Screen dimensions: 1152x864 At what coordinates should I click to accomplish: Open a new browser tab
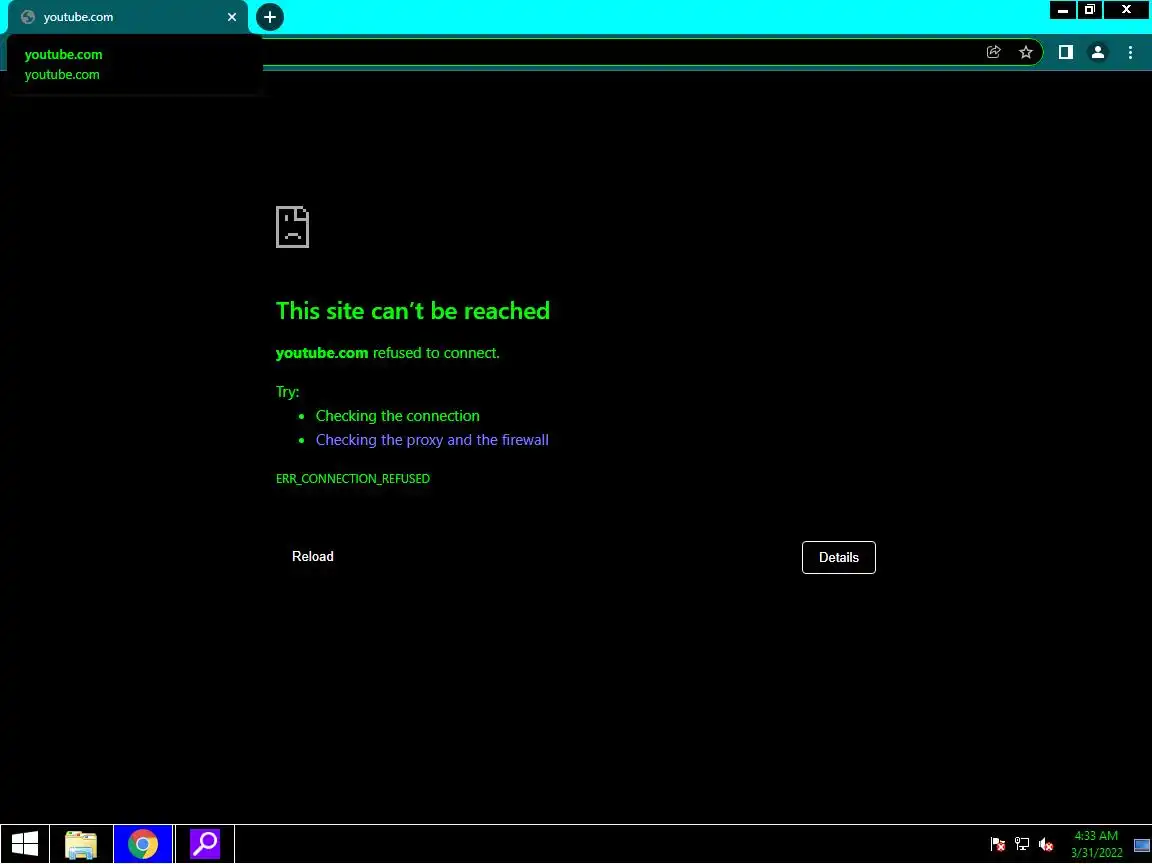pos(270,17)
